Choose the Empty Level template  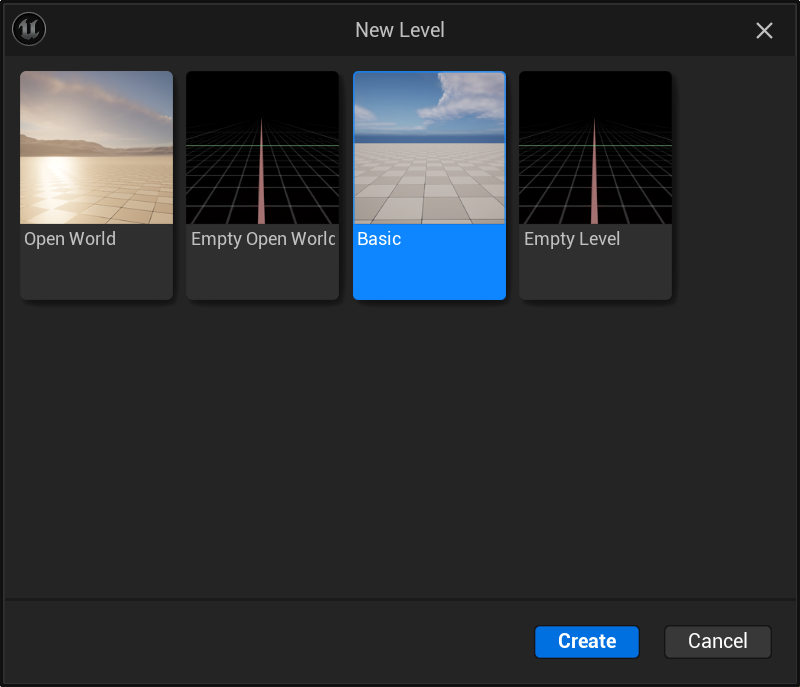point(595,185)
